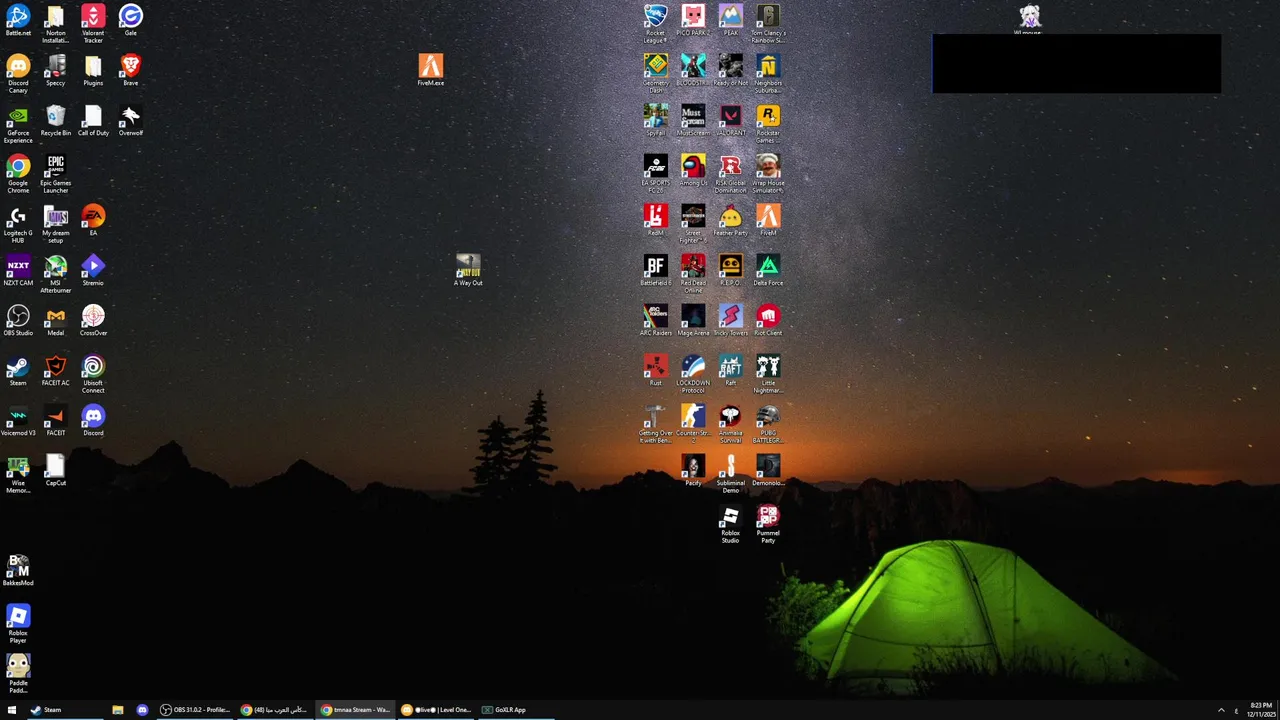Open the Rocket League game shortcut
This screenshot has height=720, width=1280.
pyautogui.click(x=655, y=23)
